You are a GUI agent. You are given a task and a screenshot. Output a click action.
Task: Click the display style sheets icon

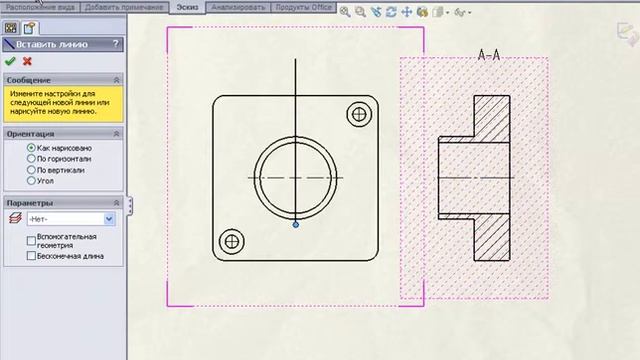click(x=438, y=12)
